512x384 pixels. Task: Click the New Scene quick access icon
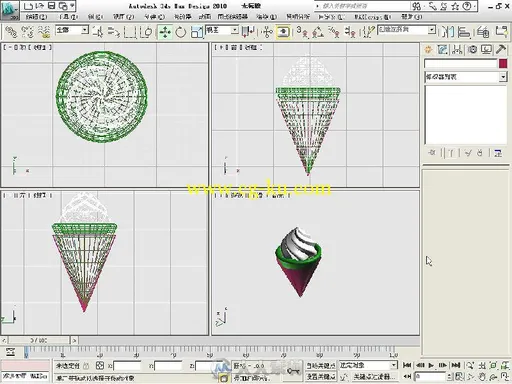(x=29, y=6)
